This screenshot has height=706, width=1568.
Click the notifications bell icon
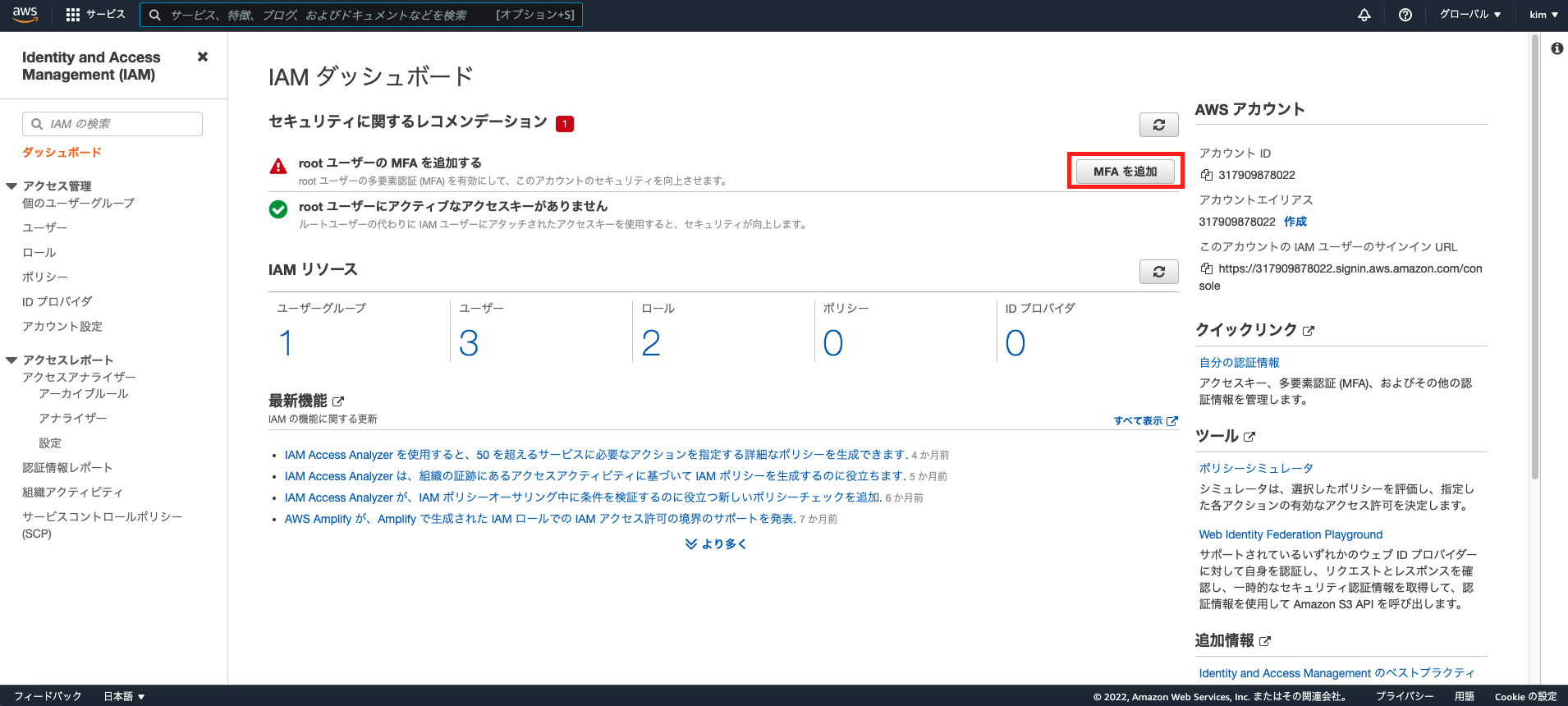tap(1364, 15)
